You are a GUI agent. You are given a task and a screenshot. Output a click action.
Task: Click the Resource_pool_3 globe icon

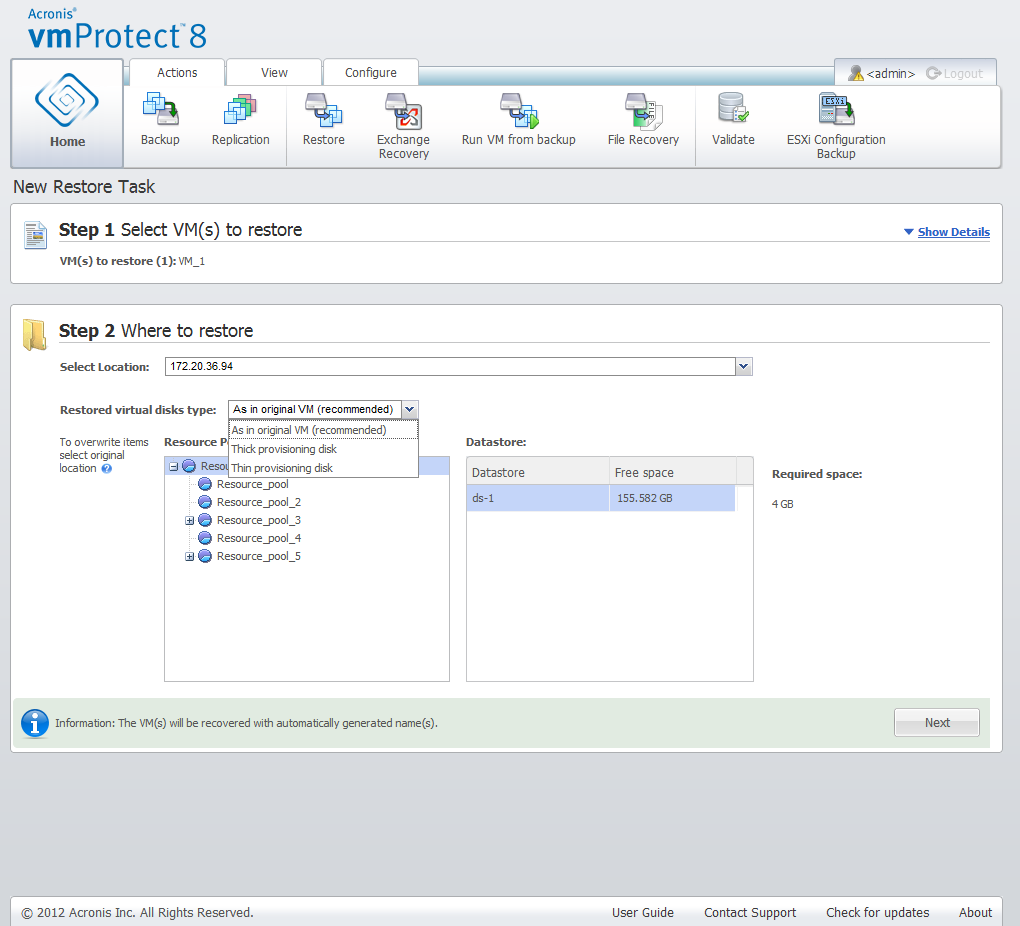pos(205,520)
